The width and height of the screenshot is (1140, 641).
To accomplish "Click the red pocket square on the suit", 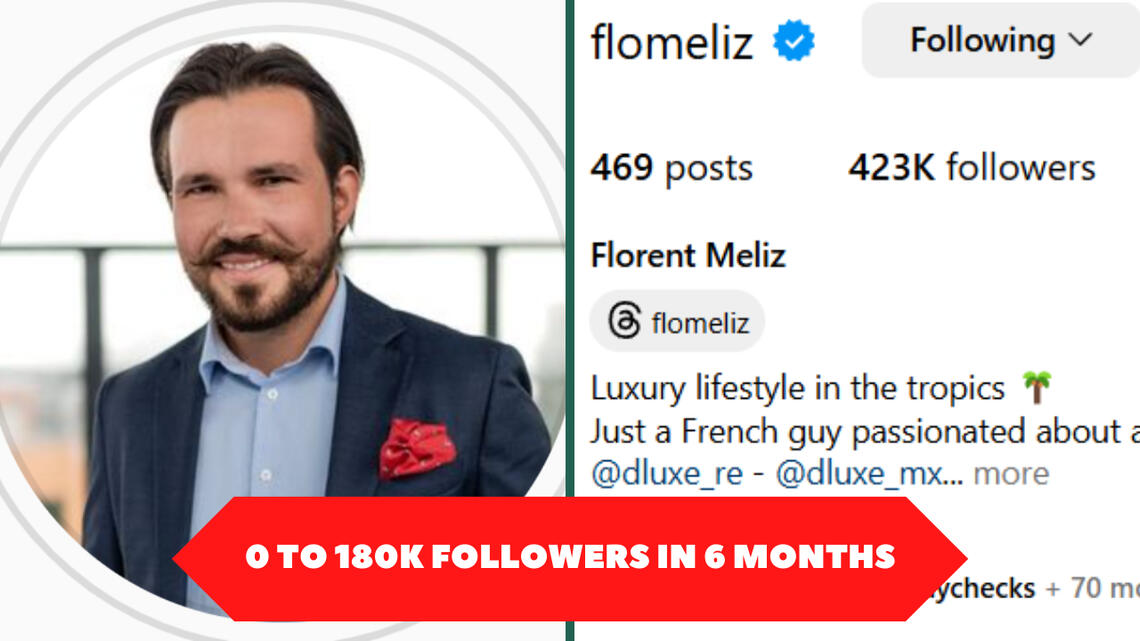I will [417, 447].
